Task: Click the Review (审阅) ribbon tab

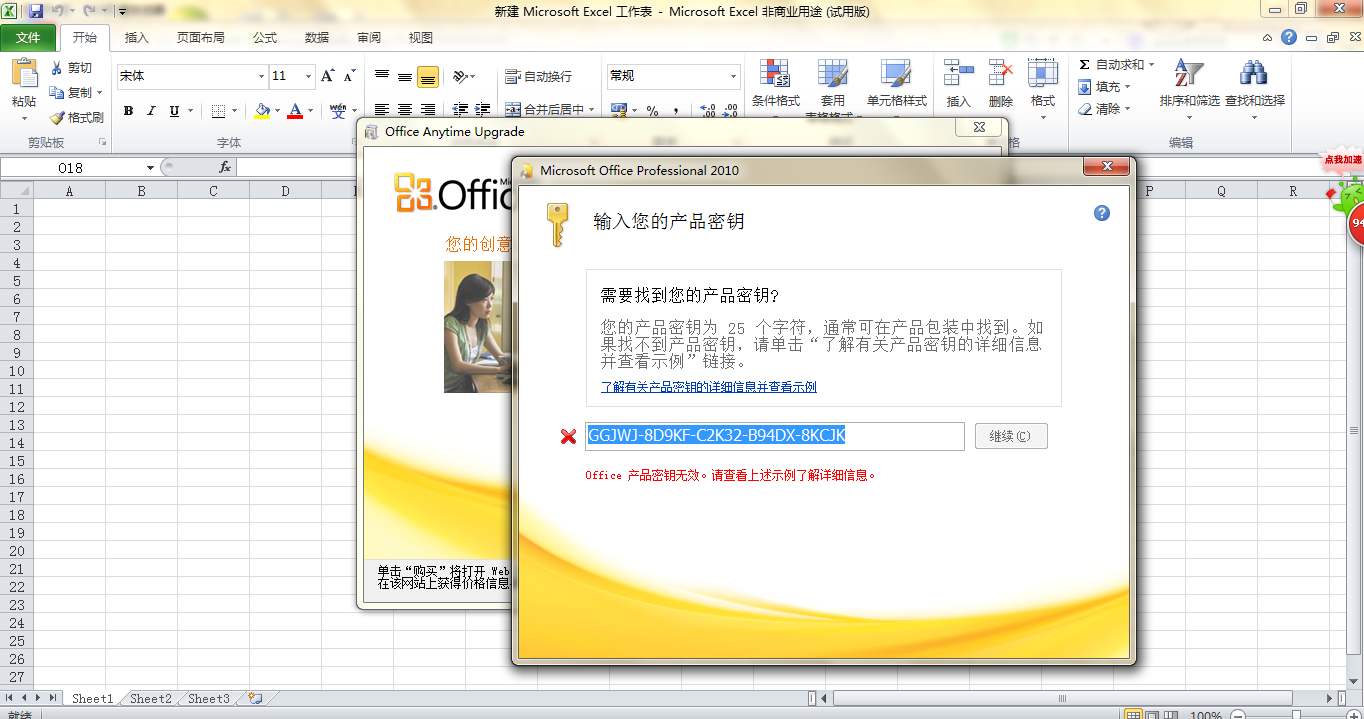Action: click(x=369, y=37)
